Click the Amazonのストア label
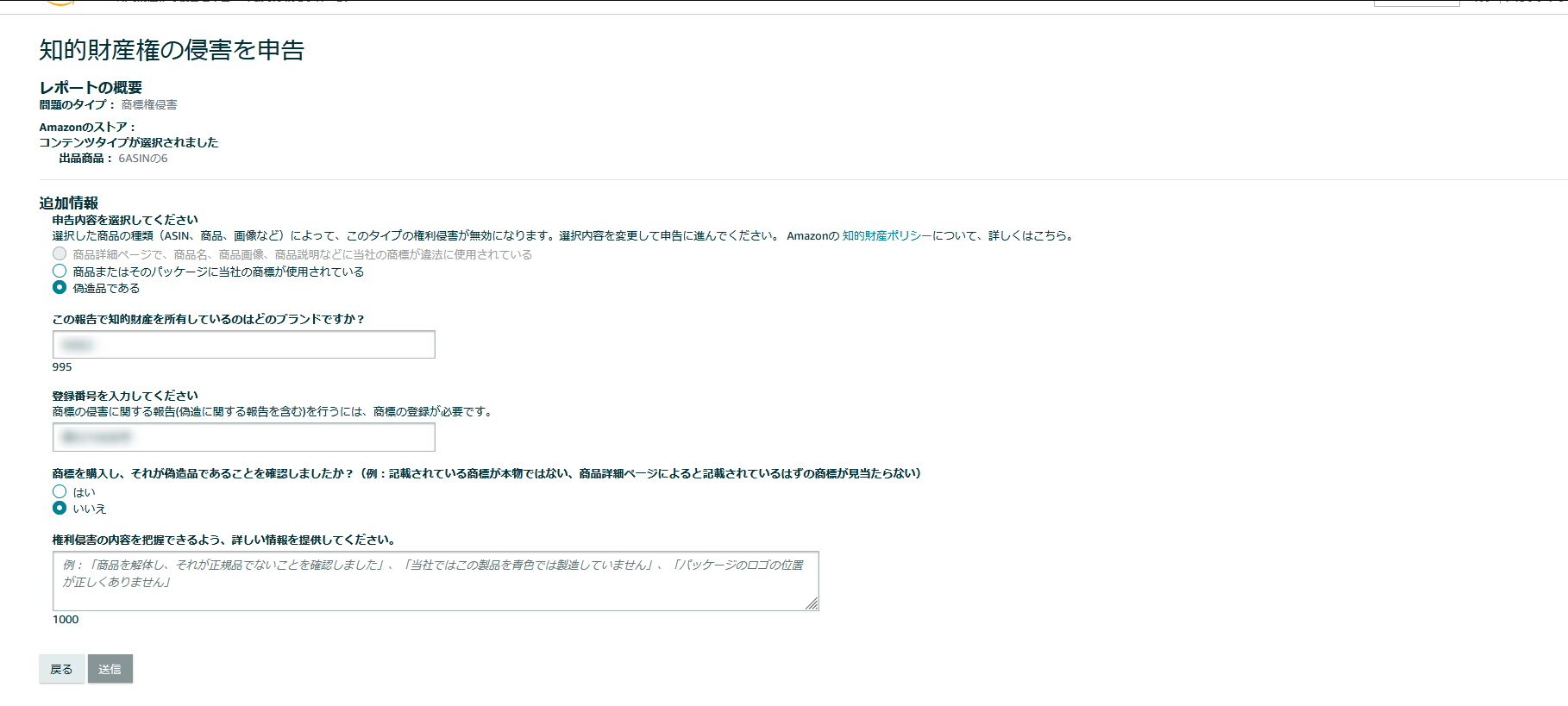This screenshot has width=1568, height=706. click(87, 128)
